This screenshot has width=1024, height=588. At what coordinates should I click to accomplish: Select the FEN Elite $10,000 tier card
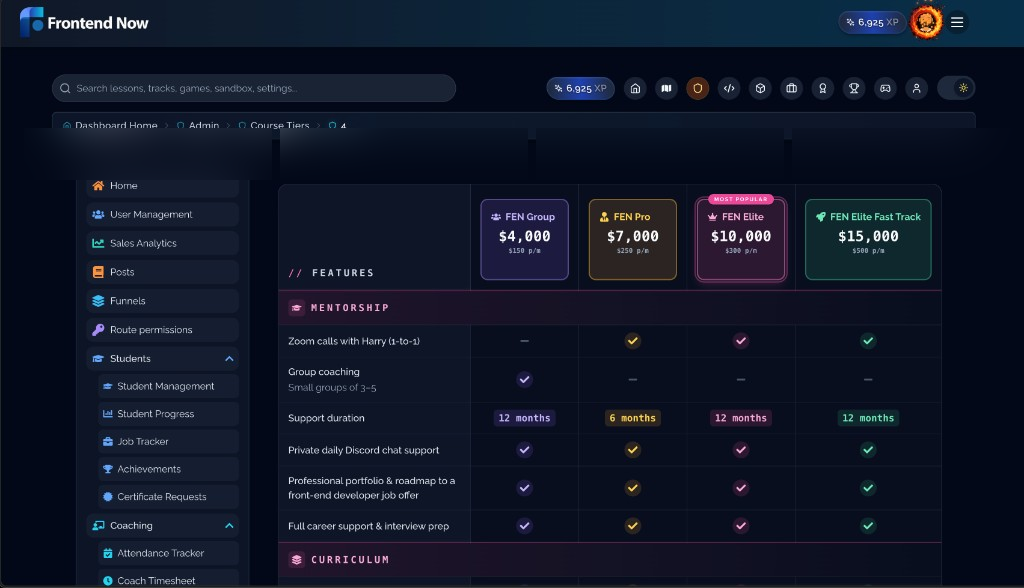click(x=741, y=240)
